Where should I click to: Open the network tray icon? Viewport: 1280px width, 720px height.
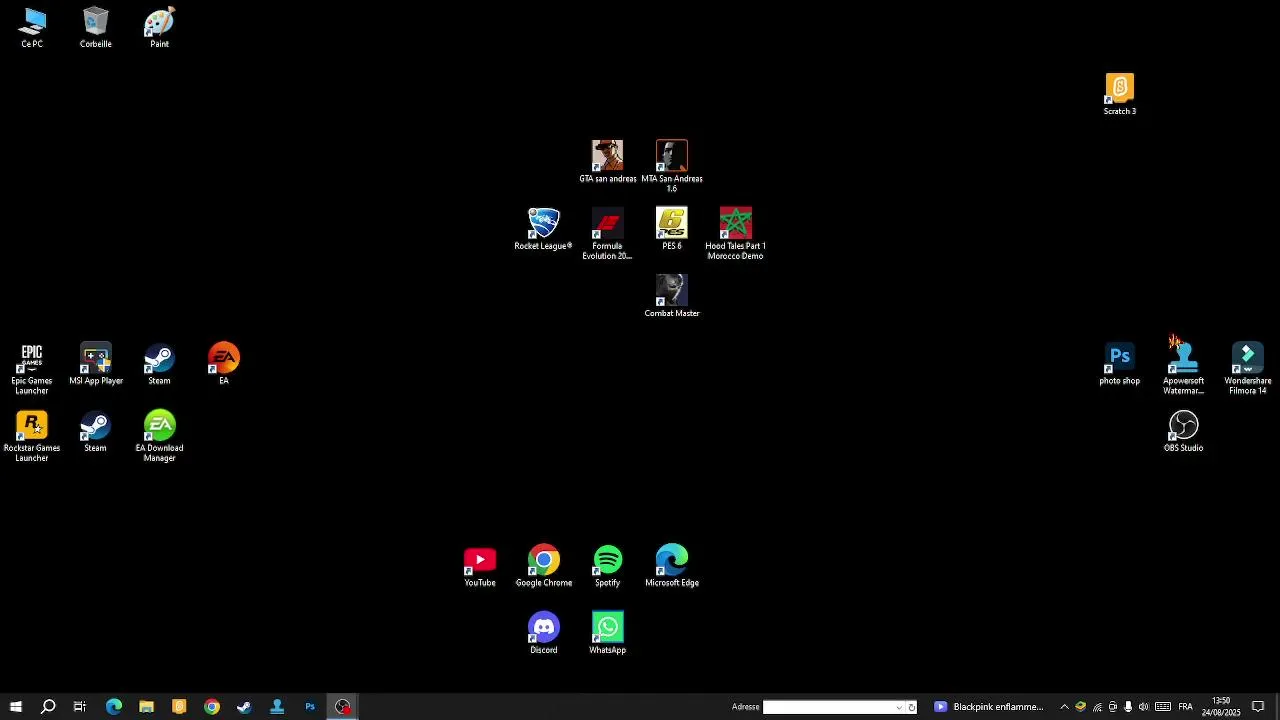point(1097,707)
